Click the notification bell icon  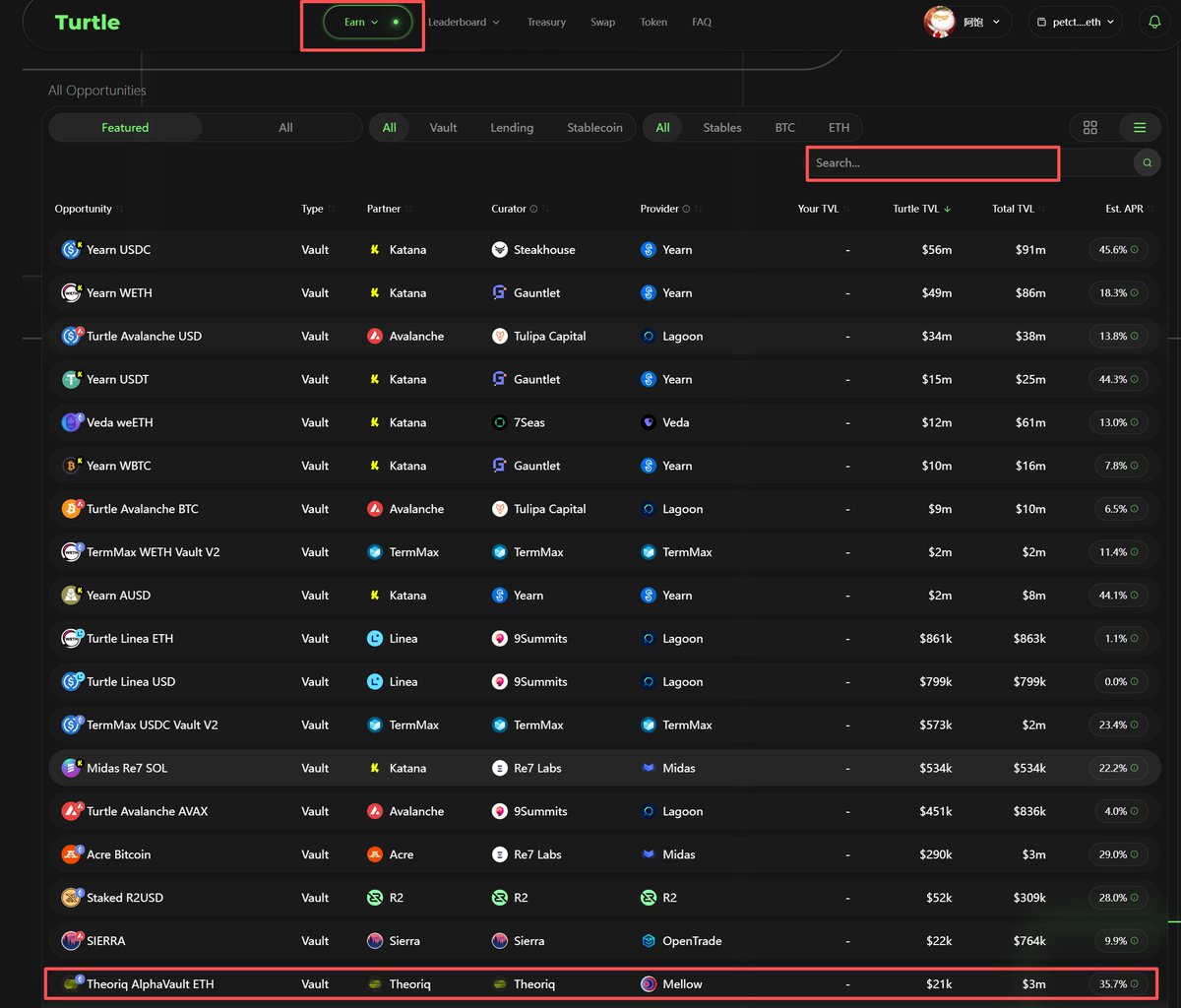click(1154, 22)
